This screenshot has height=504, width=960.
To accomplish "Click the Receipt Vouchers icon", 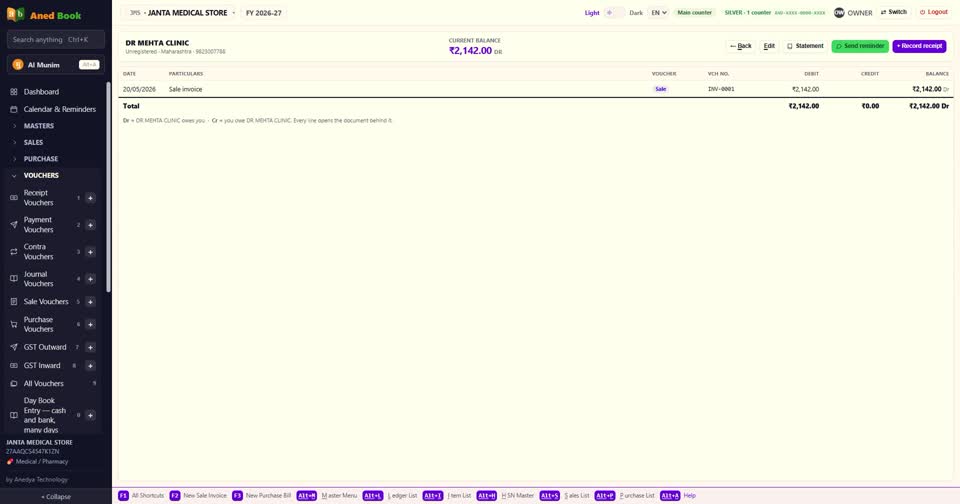I will point(13,198).
